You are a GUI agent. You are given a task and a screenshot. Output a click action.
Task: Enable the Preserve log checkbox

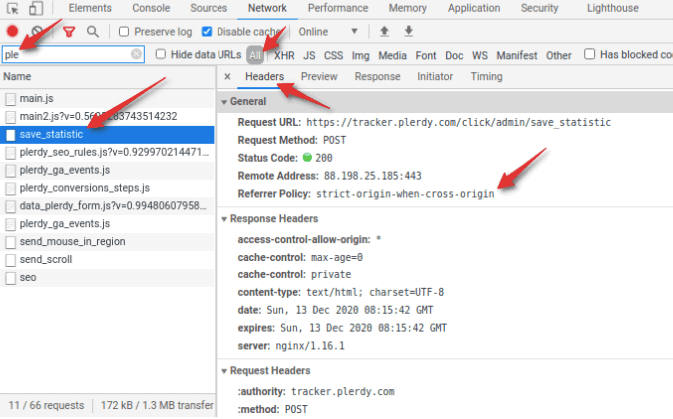124,31
